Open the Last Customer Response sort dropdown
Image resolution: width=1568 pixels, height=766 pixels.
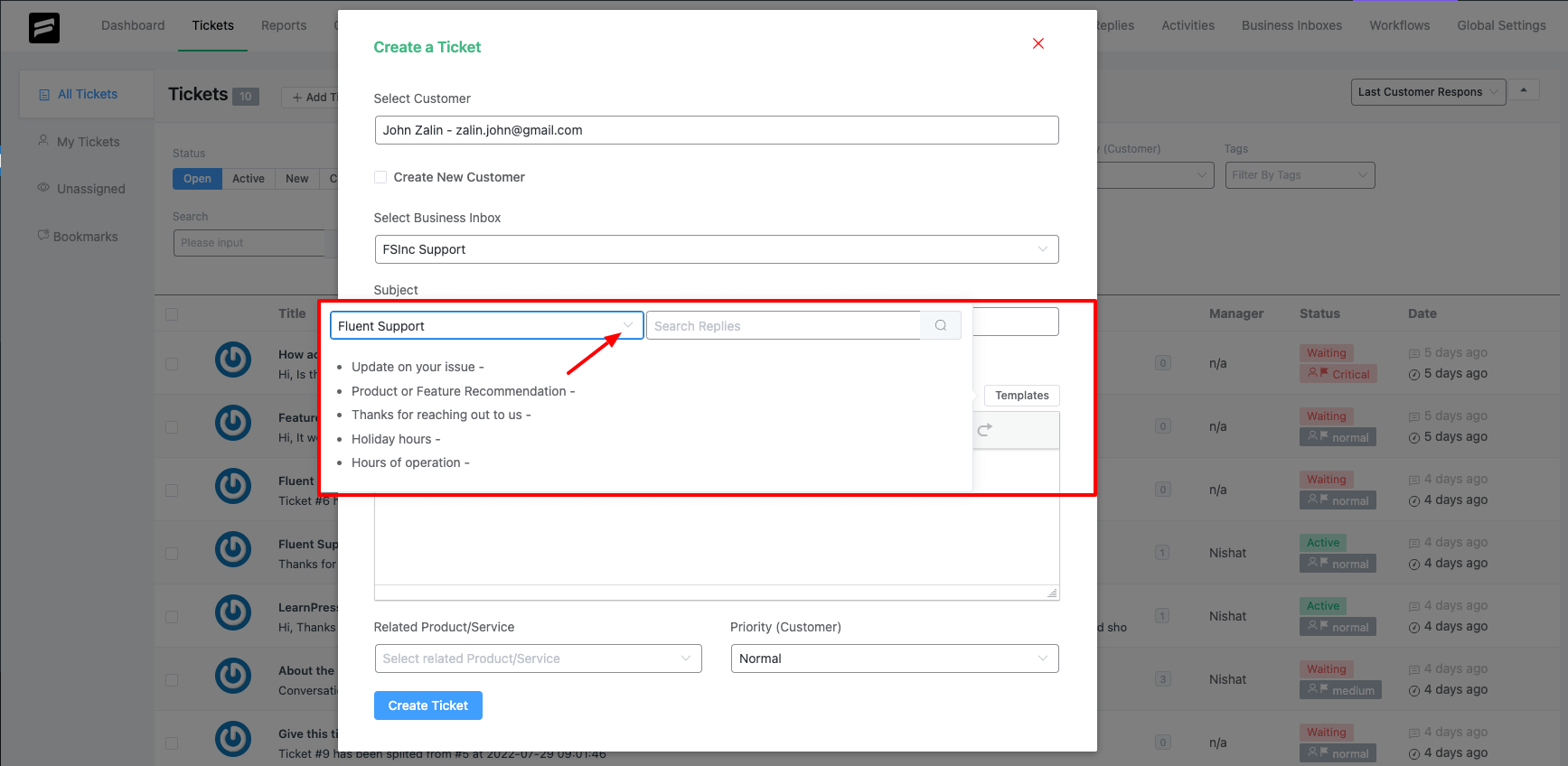pos(1429,91)
